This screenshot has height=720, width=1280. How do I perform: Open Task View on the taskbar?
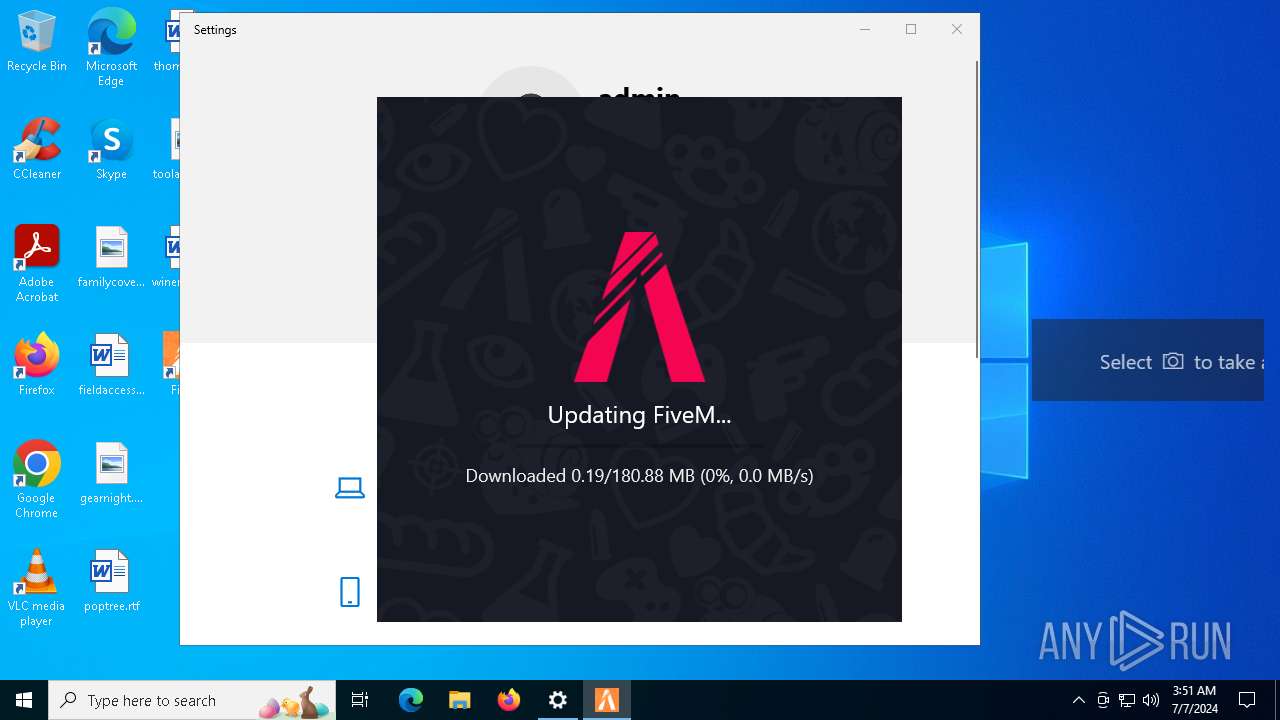[x=360, y=700]
